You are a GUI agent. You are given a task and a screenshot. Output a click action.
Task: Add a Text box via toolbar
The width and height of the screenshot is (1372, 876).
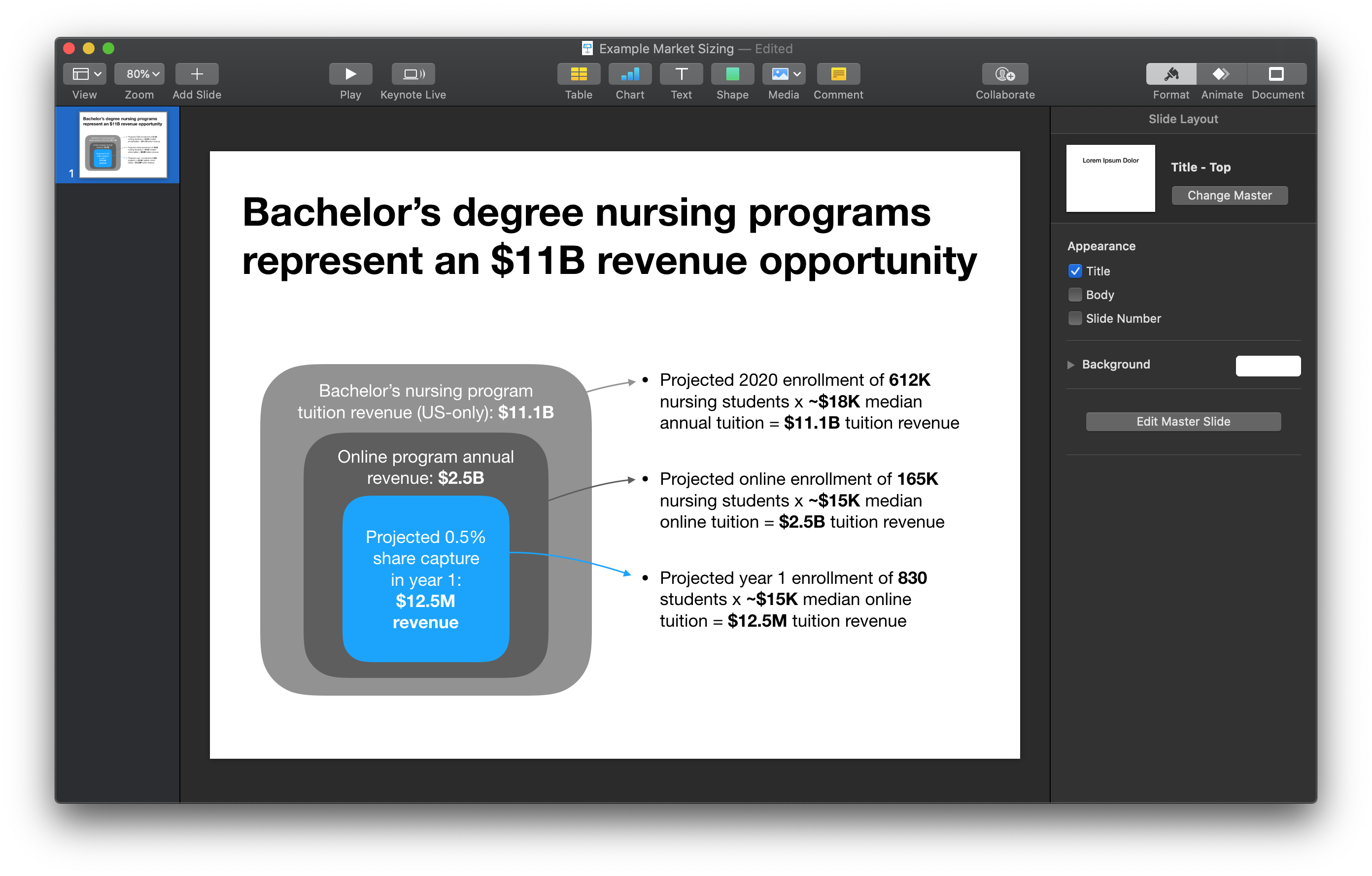pos(681,73)
